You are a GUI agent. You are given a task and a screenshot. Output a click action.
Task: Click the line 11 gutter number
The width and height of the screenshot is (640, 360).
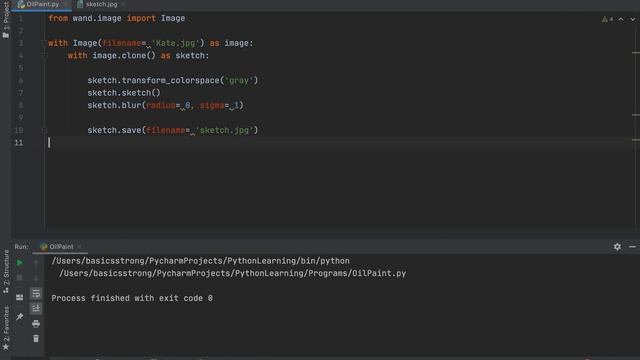tap(19, 142)
